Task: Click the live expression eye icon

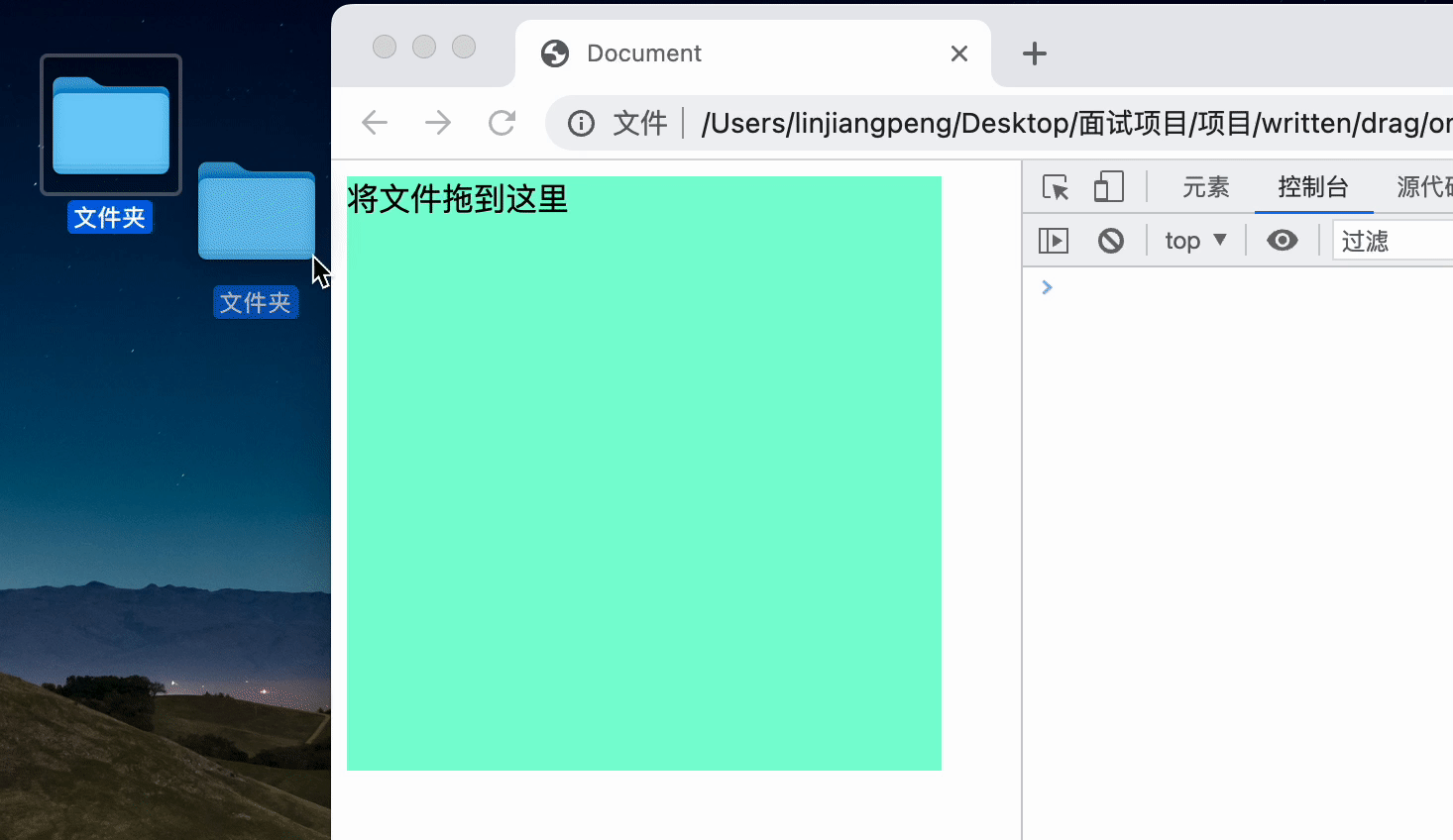Action: [x=1283, y=240]
